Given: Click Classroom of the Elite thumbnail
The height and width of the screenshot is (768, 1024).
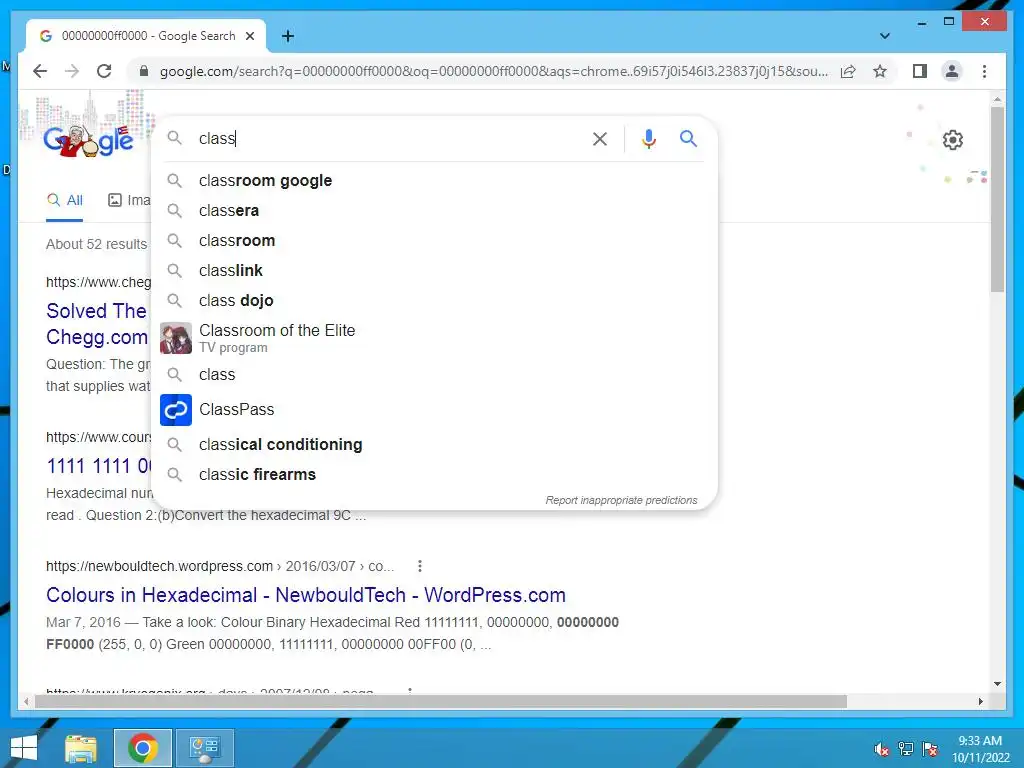Looking at the screenshot, I should pos(176,338).
